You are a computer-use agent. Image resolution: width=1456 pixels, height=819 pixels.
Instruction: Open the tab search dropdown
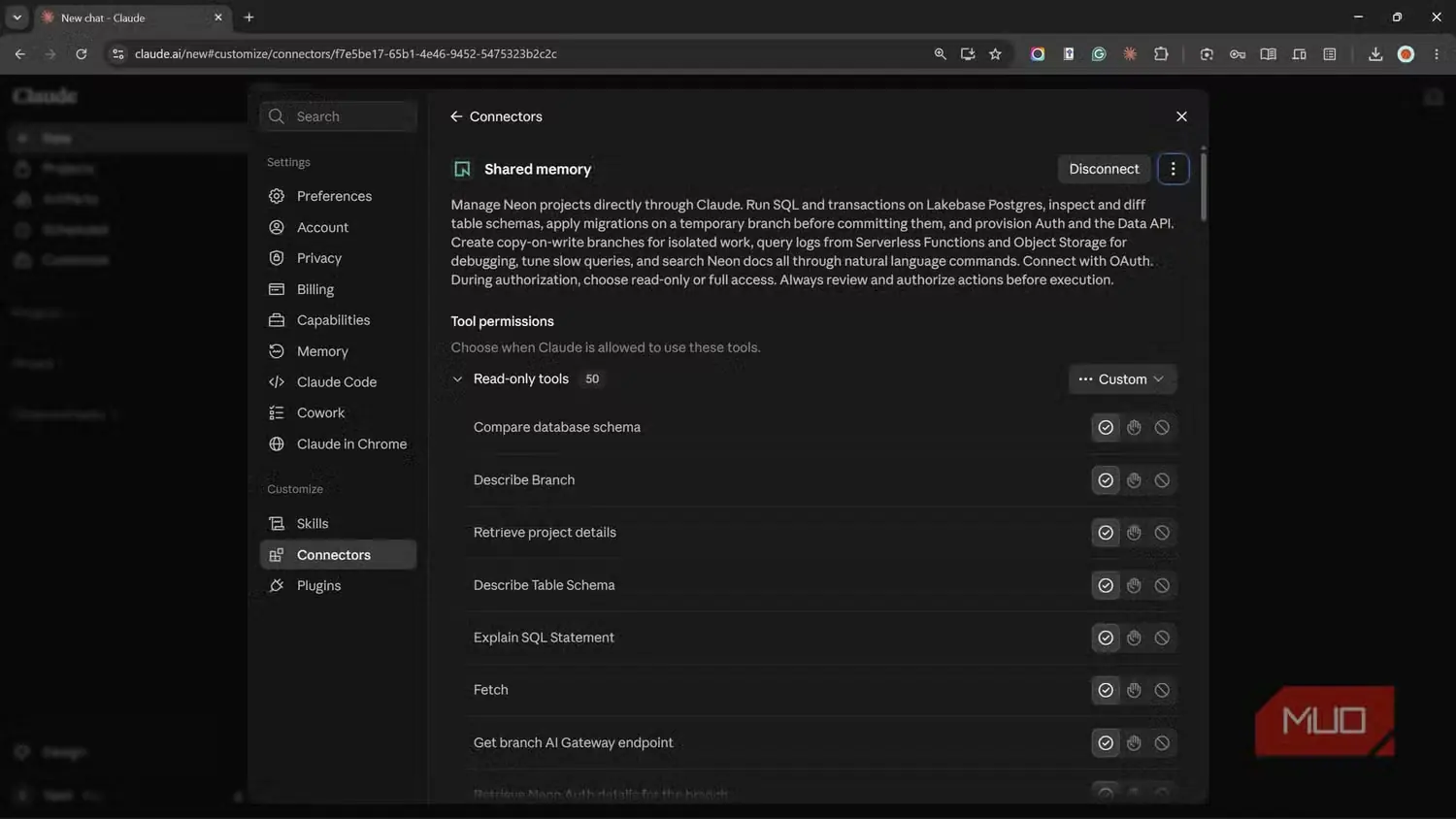click(x=17, y=17)
